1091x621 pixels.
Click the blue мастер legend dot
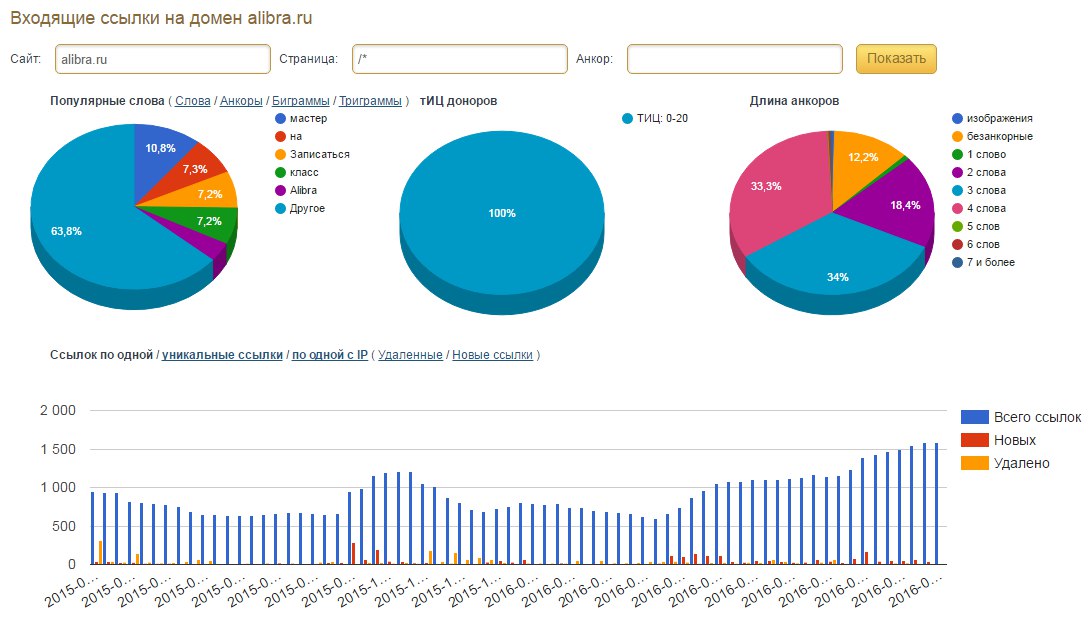(x=281, y=119)
